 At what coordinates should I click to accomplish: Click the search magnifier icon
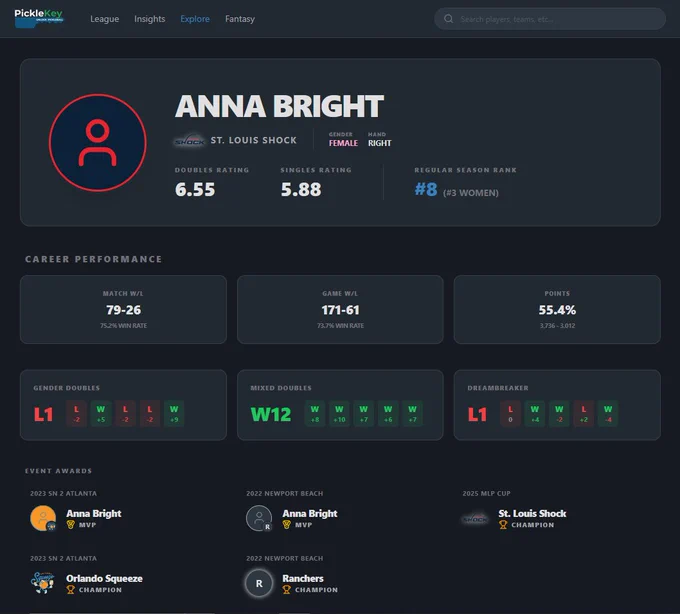(x=448, y=19)
